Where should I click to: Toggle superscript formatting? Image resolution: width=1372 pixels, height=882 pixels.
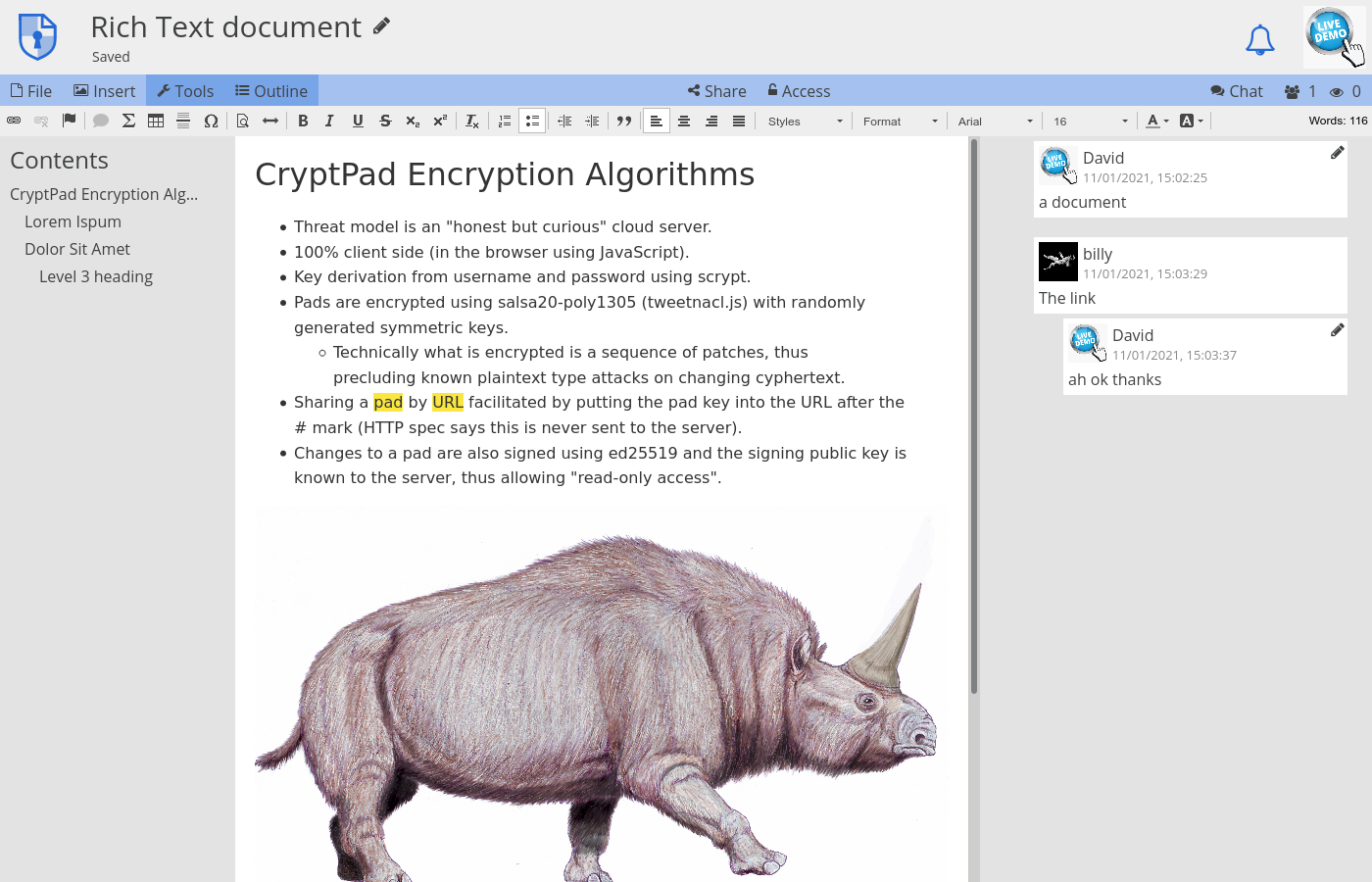pos(440,121)
